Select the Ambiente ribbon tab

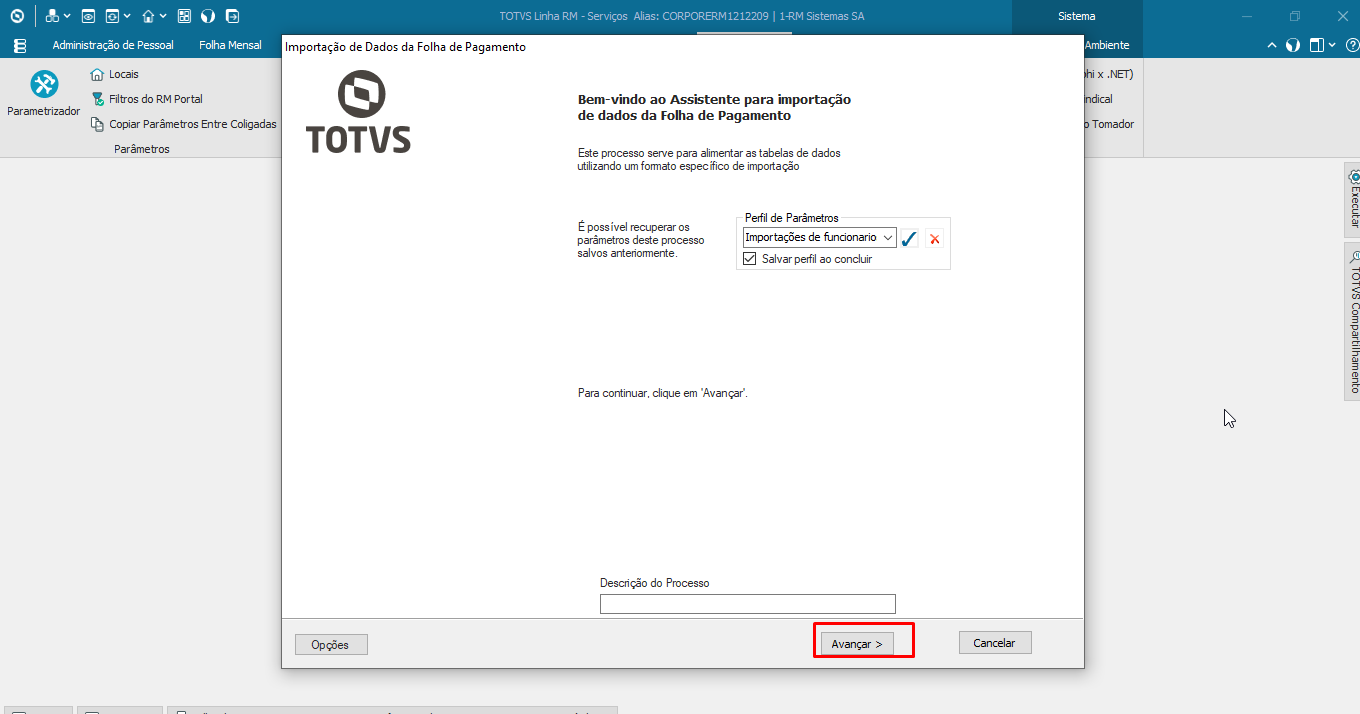(x=1107, y=45)
